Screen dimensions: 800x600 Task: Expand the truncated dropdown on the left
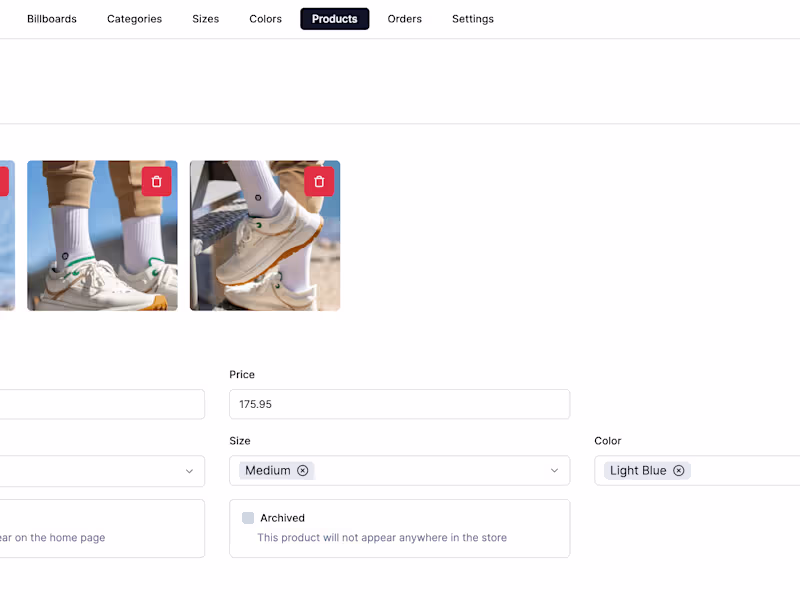189,470
